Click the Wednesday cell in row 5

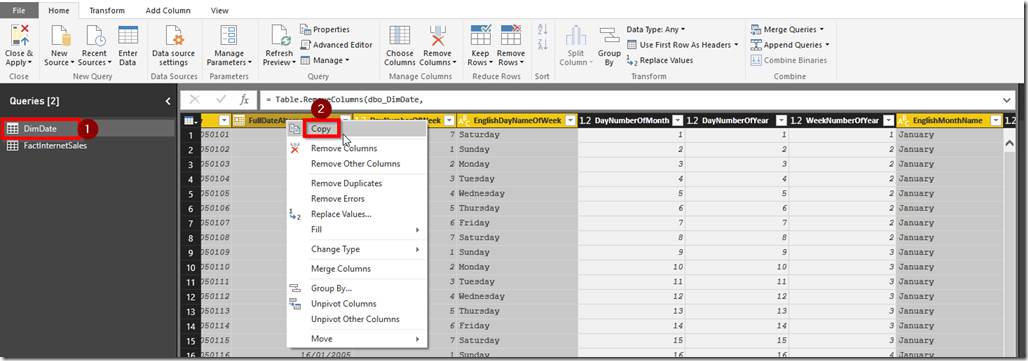[517, 193]
